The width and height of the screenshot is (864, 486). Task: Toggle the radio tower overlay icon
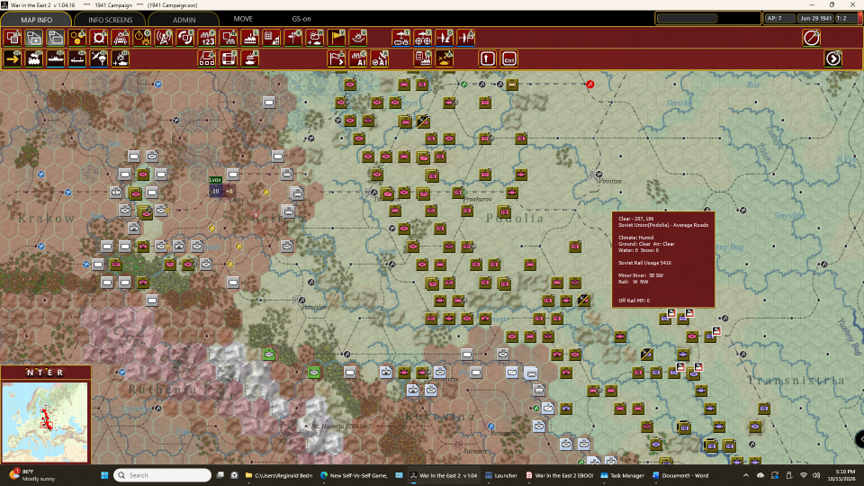(164, 38)
